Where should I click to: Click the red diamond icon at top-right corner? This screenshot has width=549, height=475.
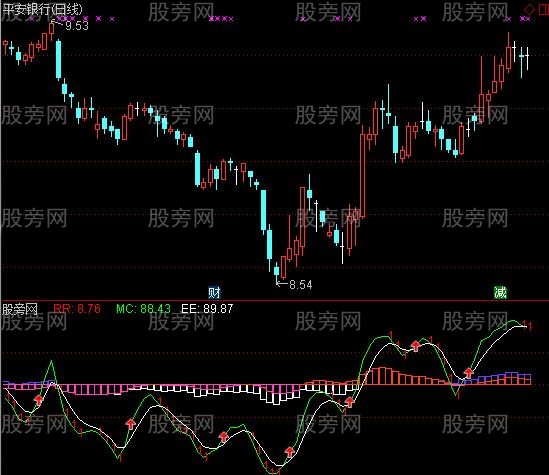tap(529, 9)
